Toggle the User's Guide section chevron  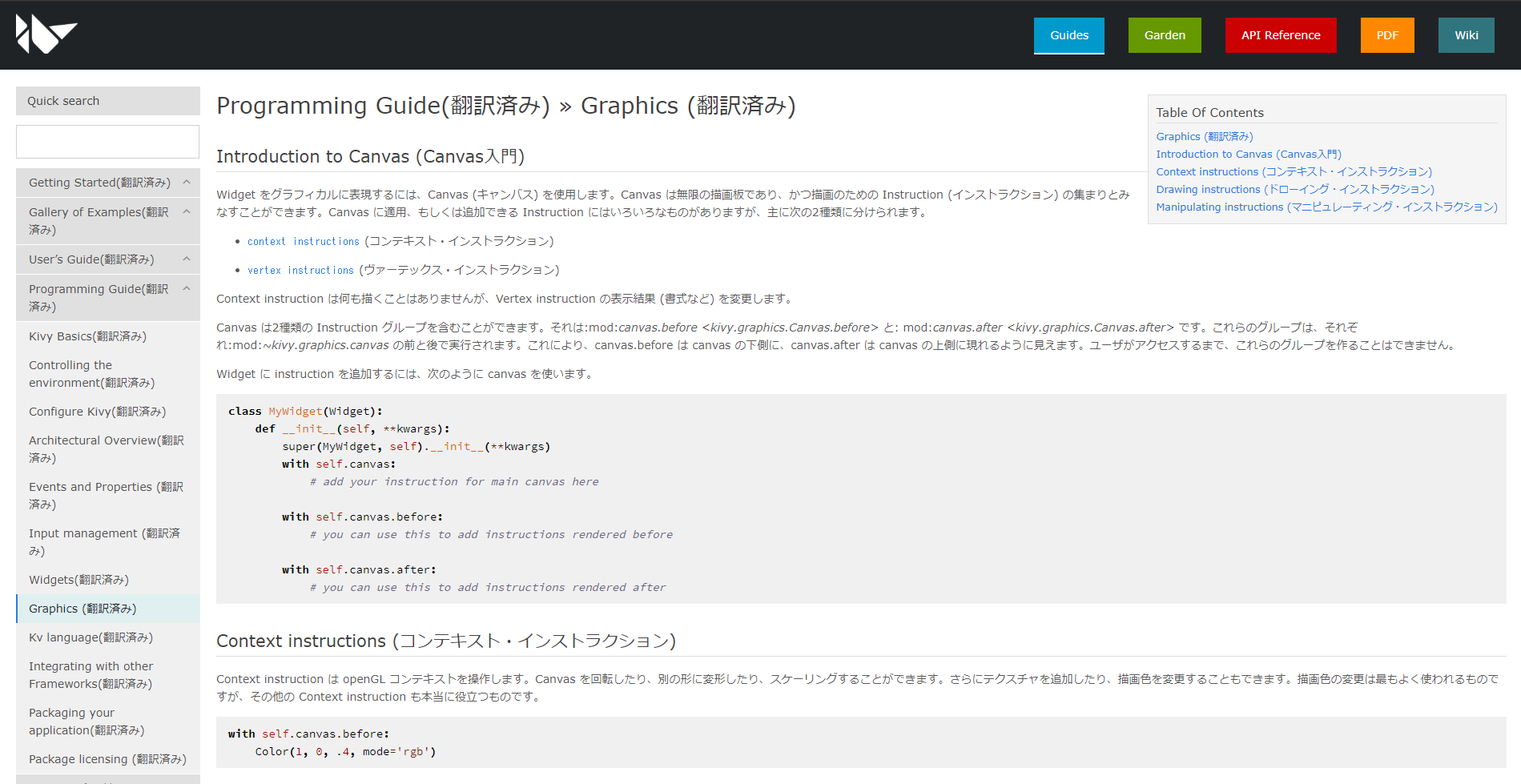(x=187, y=259)
